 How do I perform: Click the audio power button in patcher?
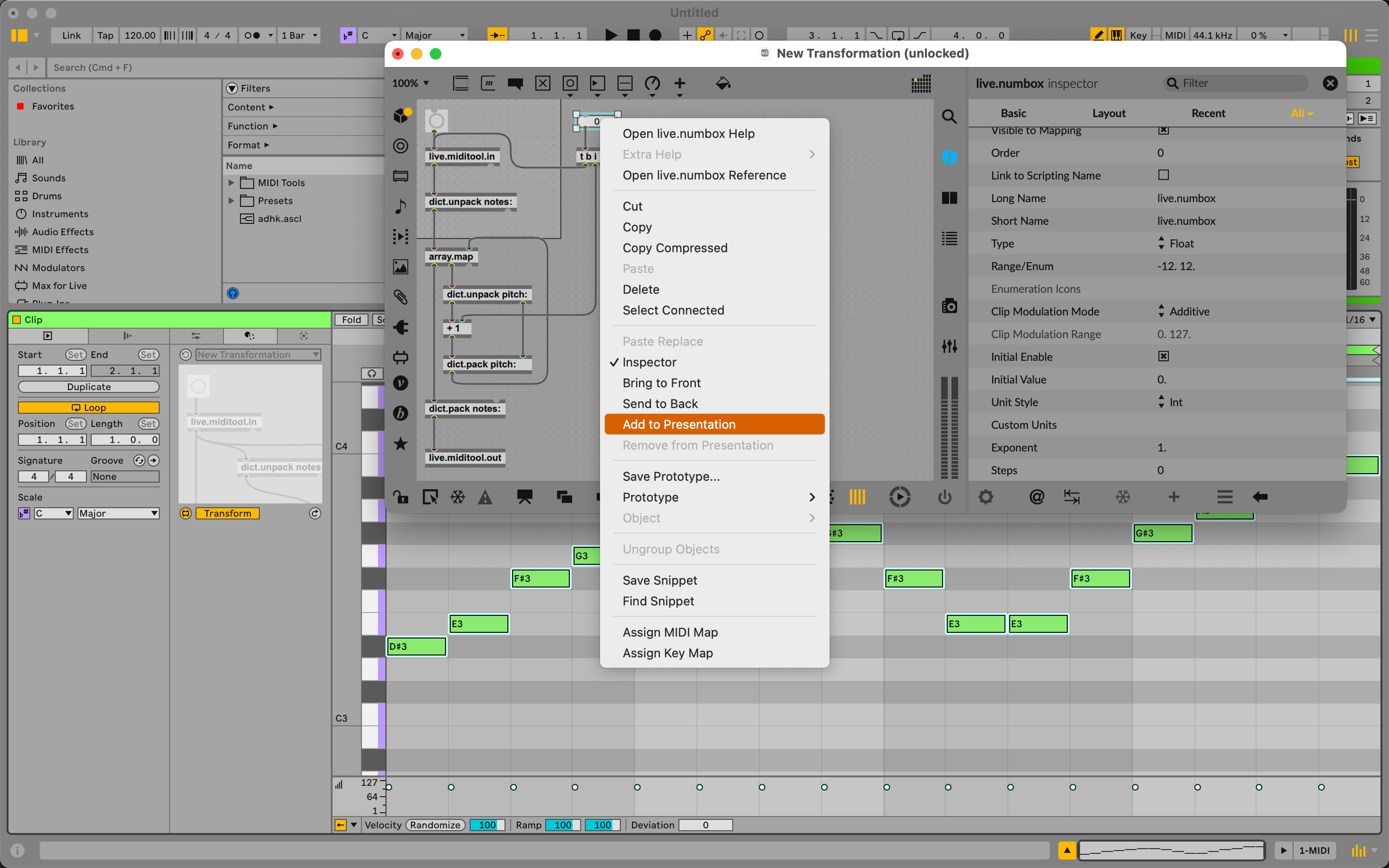point(945,497)
